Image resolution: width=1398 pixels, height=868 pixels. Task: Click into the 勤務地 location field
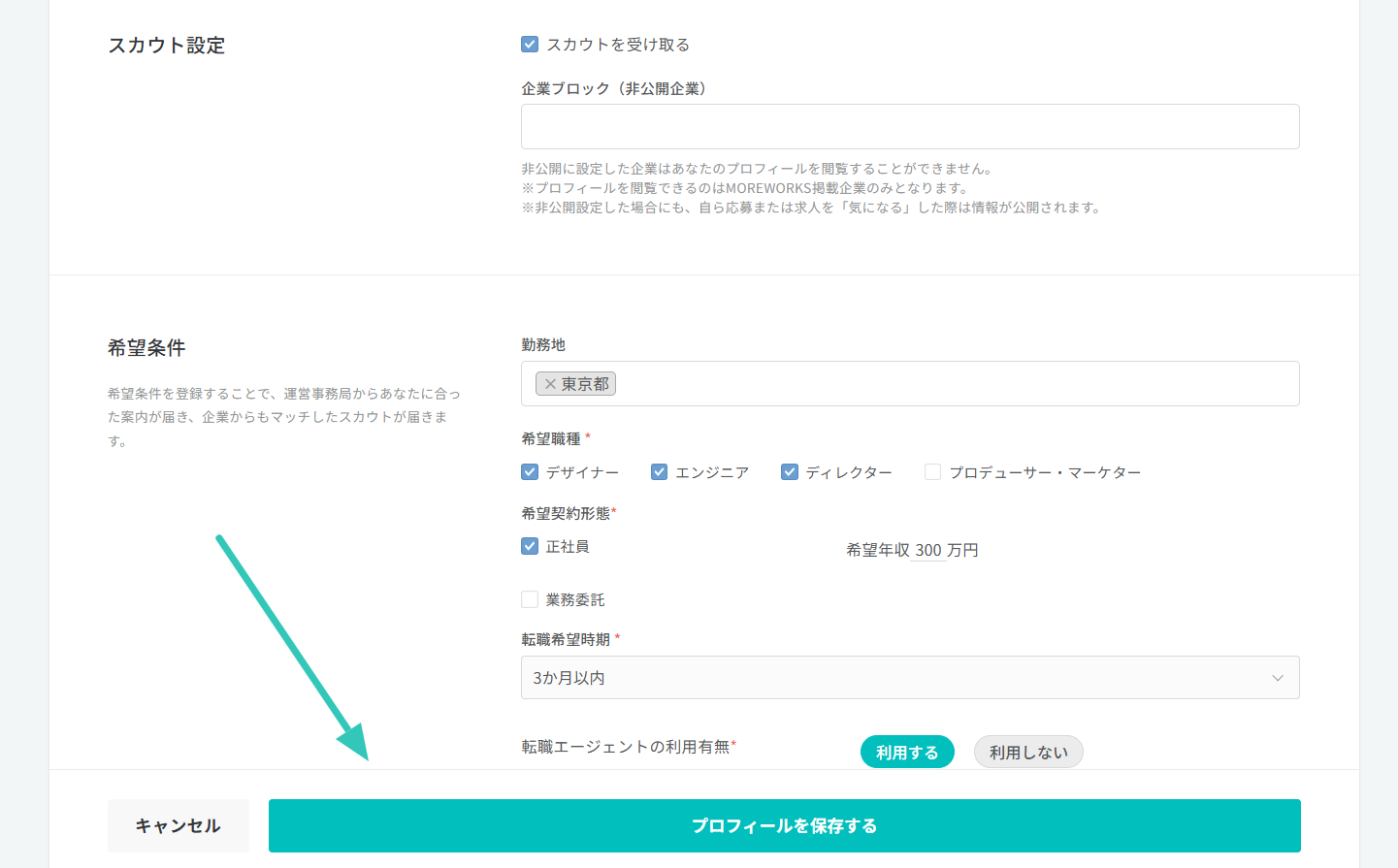point(910,384)
